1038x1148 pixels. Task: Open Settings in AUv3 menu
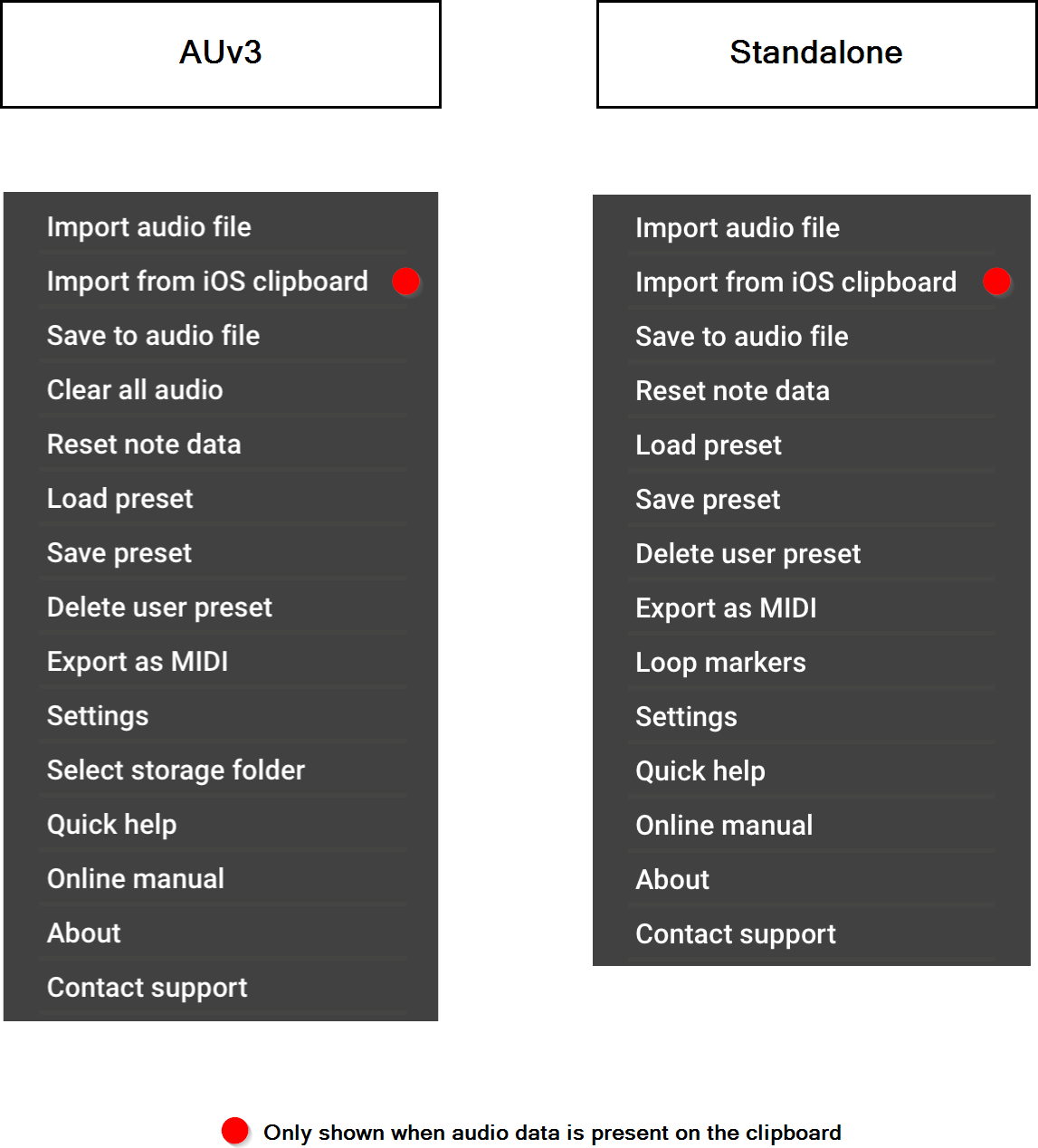tap(98, 716)
